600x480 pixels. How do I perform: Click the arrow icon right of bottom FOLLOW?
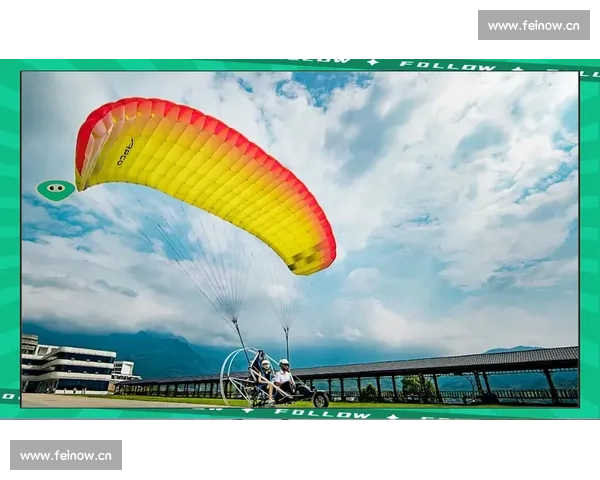392,416
